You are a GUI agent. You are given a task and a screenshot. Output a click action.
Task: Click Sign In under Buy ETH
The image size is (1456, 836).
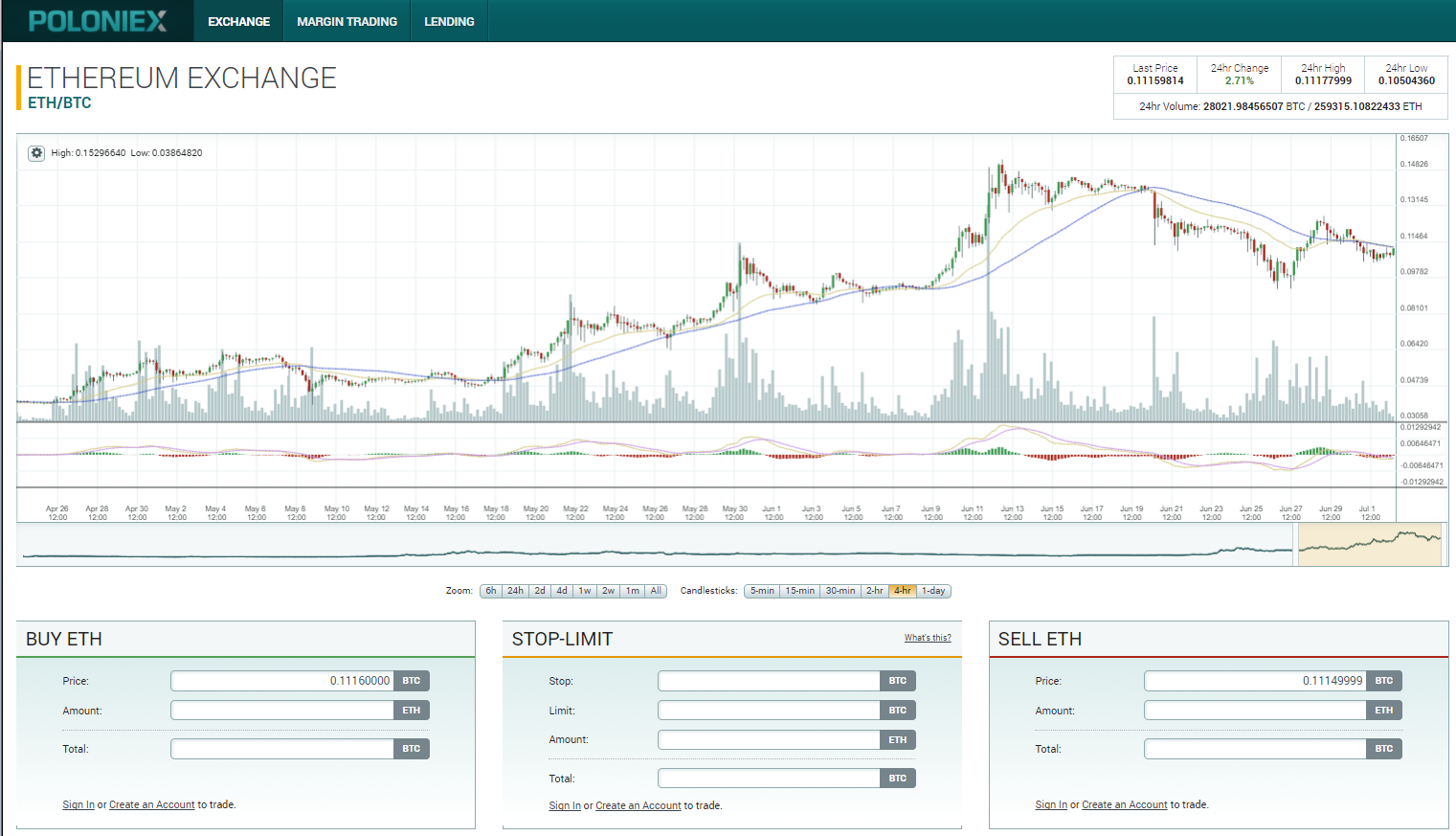click(78, 805)
